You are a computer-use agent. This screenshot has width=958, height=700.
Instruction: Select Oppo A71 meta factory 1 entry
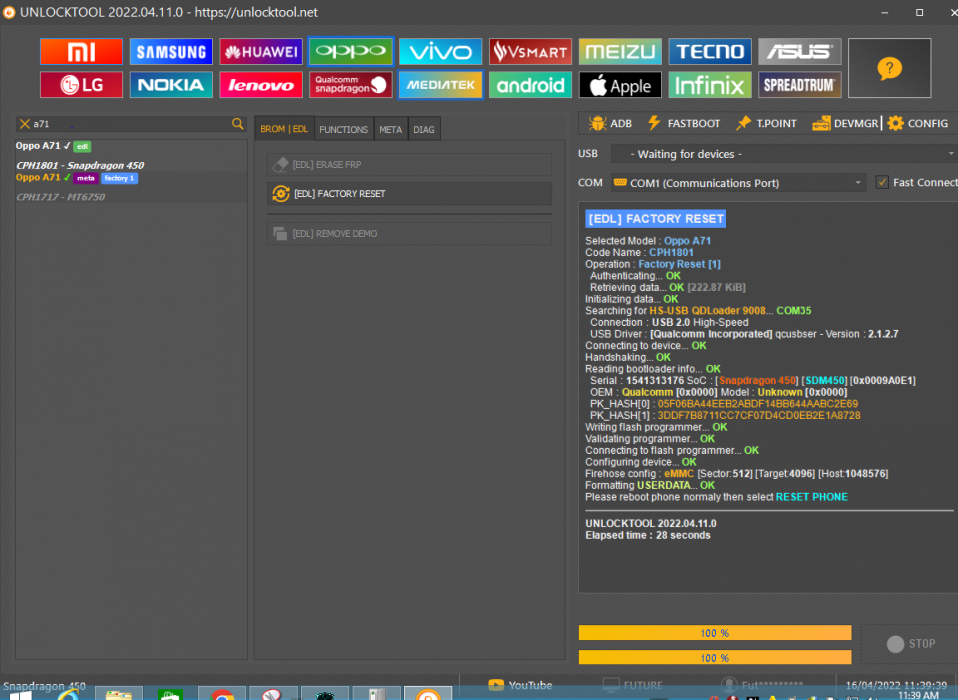point(77,178)
